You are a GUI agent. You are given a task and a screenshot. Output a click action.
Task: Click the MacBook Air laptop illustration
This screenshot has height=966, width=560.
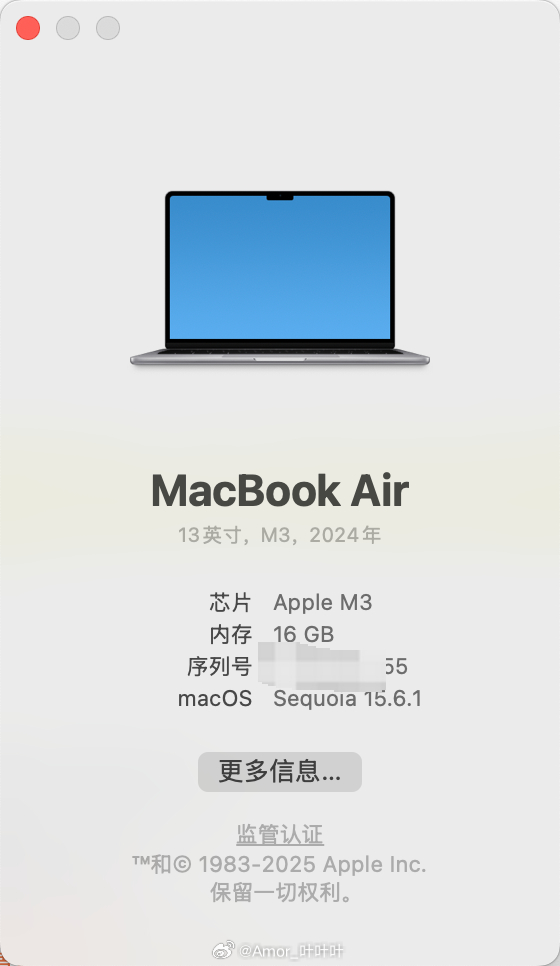[x=280, y=278]
